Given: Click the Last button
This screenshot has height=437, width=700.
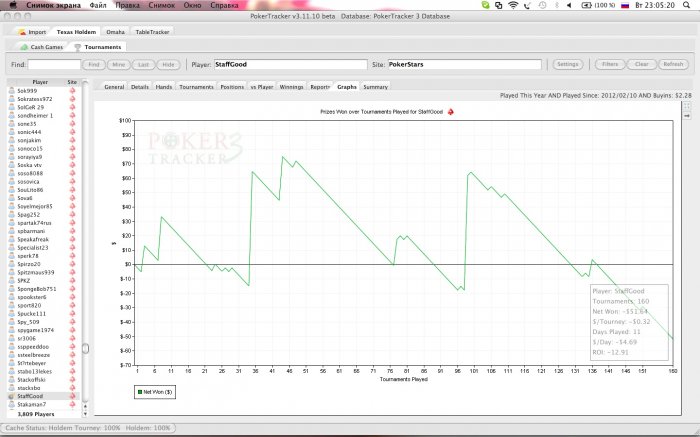Looking at the screenshot, I should click(143, 65).
